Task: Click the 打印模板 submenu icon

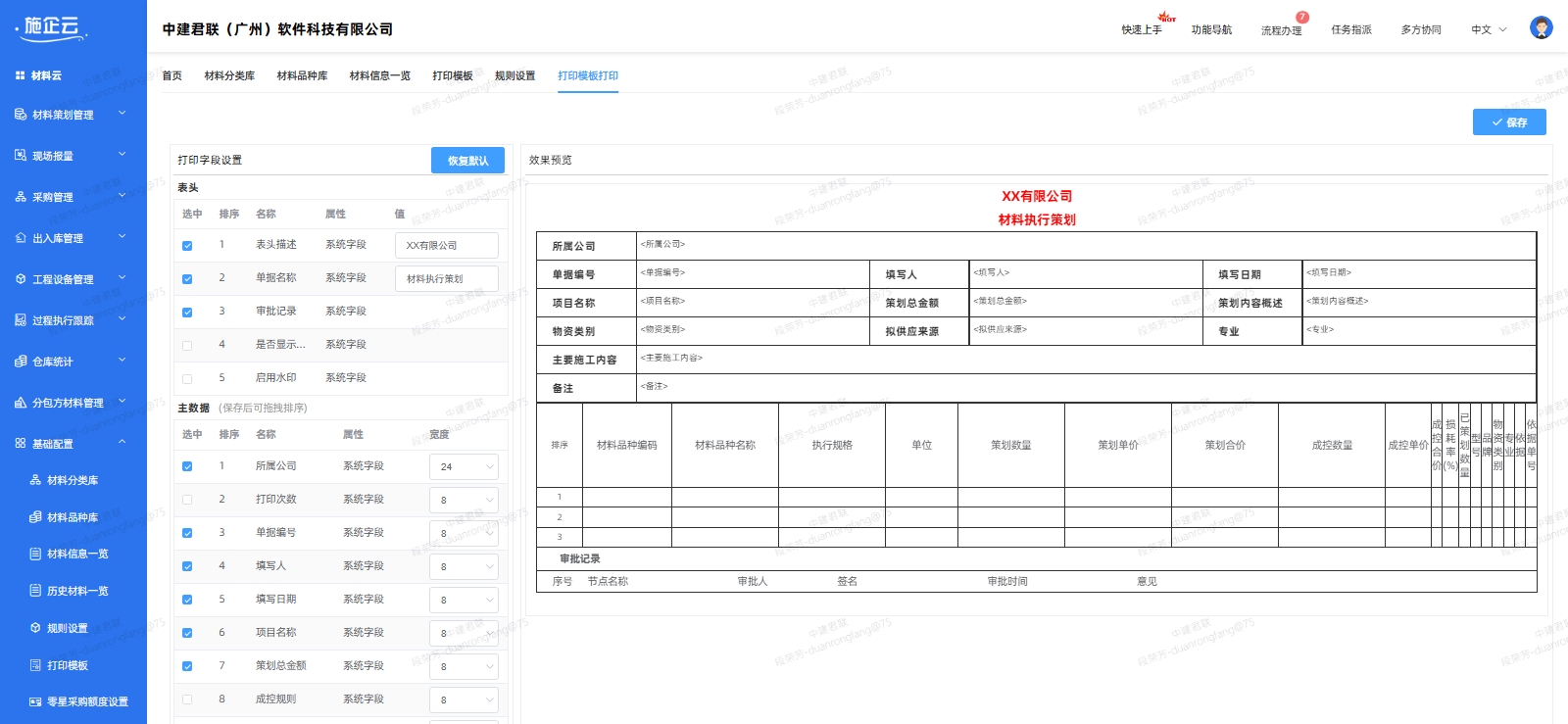Action: pos(35,665)
